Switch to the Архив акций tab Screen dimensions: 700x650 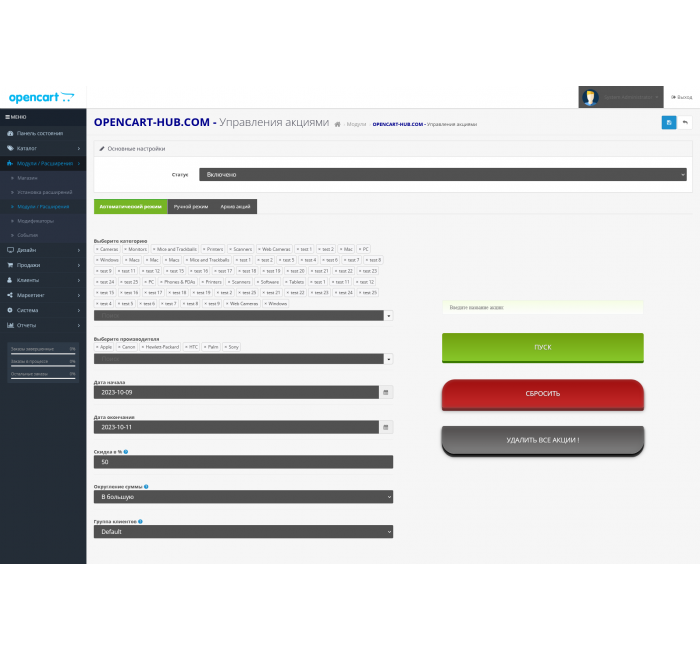(235, 207)
